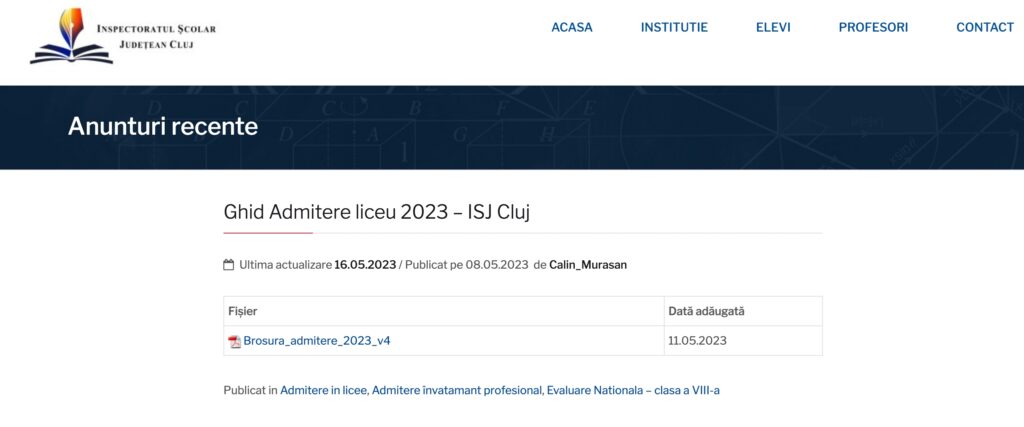Open the Admitere in licee category
The image size is (1024, 427).
[324, 390]
